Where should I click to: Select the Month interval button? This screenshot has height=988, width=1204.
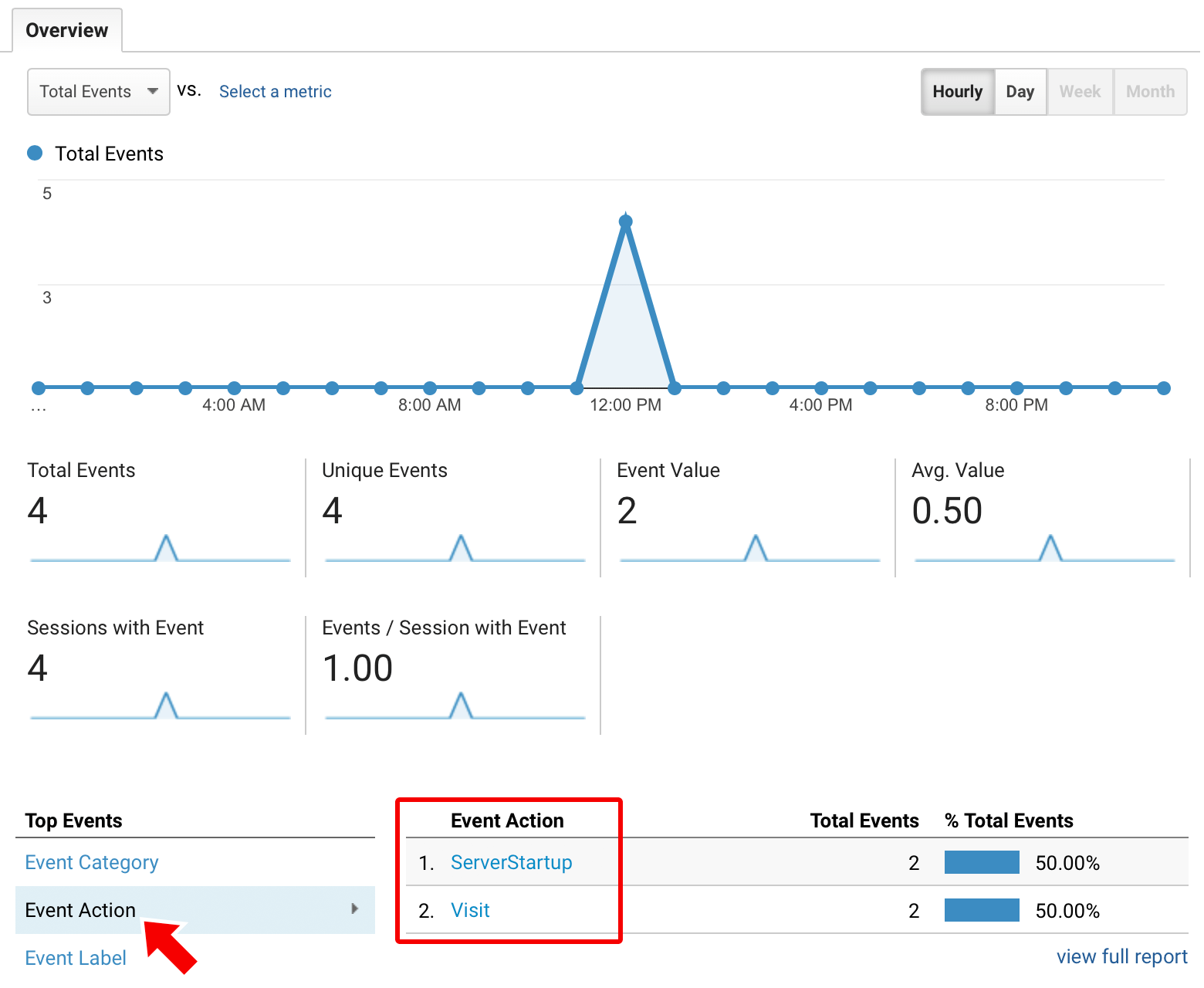tap(1149, 92)
